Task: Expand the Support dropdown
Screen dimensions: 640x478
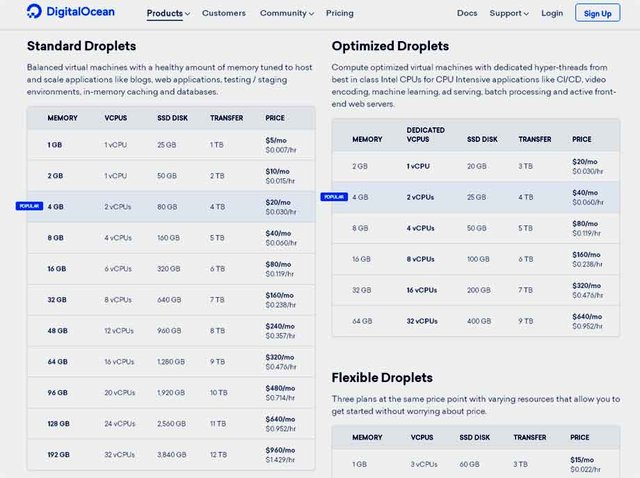Action: (x=509, y=13)
